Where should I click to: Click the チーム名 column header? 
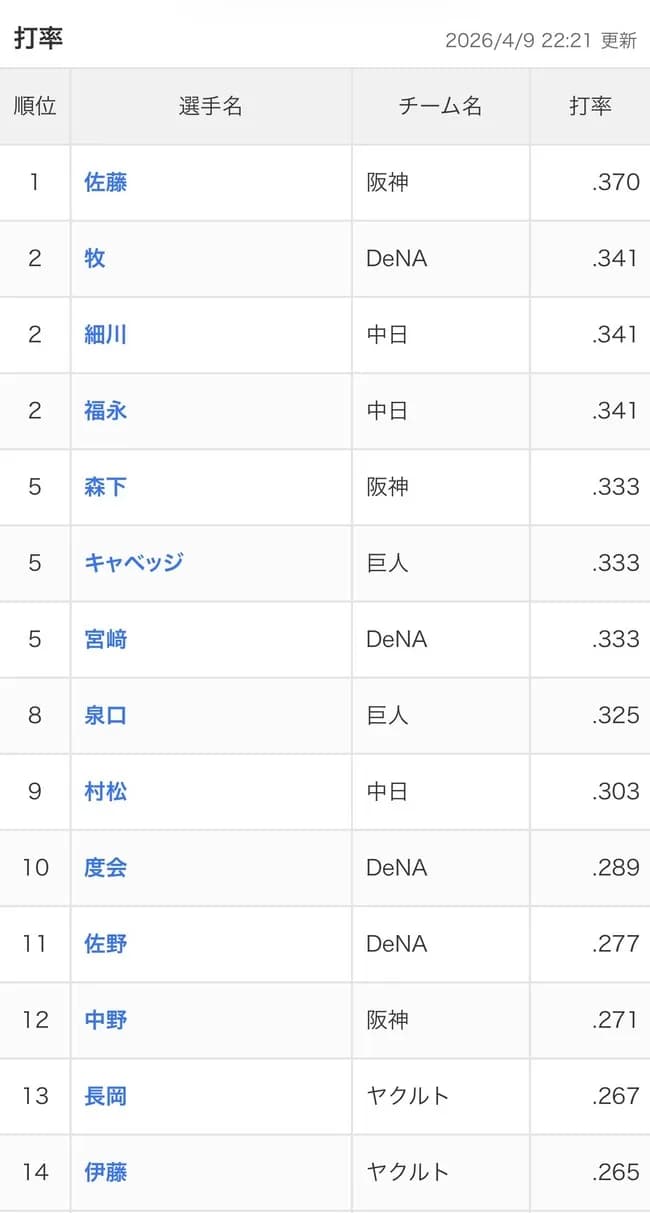click(440, 106)
